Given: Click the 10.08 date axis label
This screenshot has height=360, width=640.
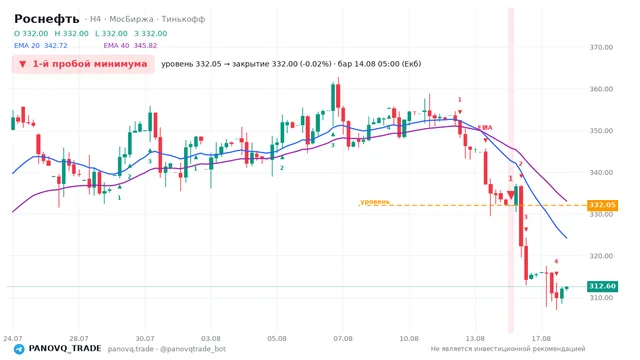Looking at the screenshot, I should [409, 338].
